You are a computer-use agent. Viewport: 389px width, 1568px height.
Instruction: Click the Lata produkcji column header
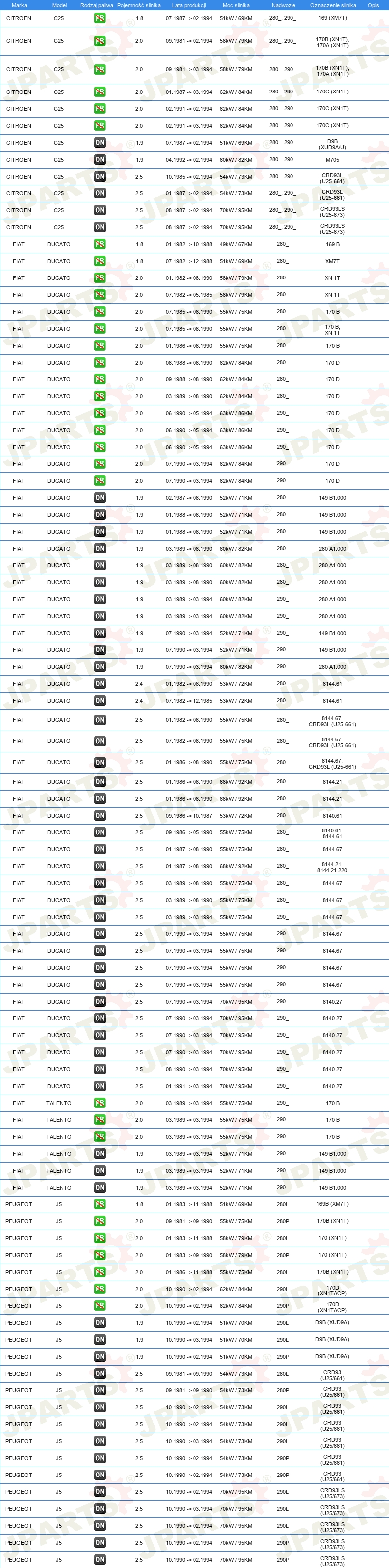(x=189, y=5)
